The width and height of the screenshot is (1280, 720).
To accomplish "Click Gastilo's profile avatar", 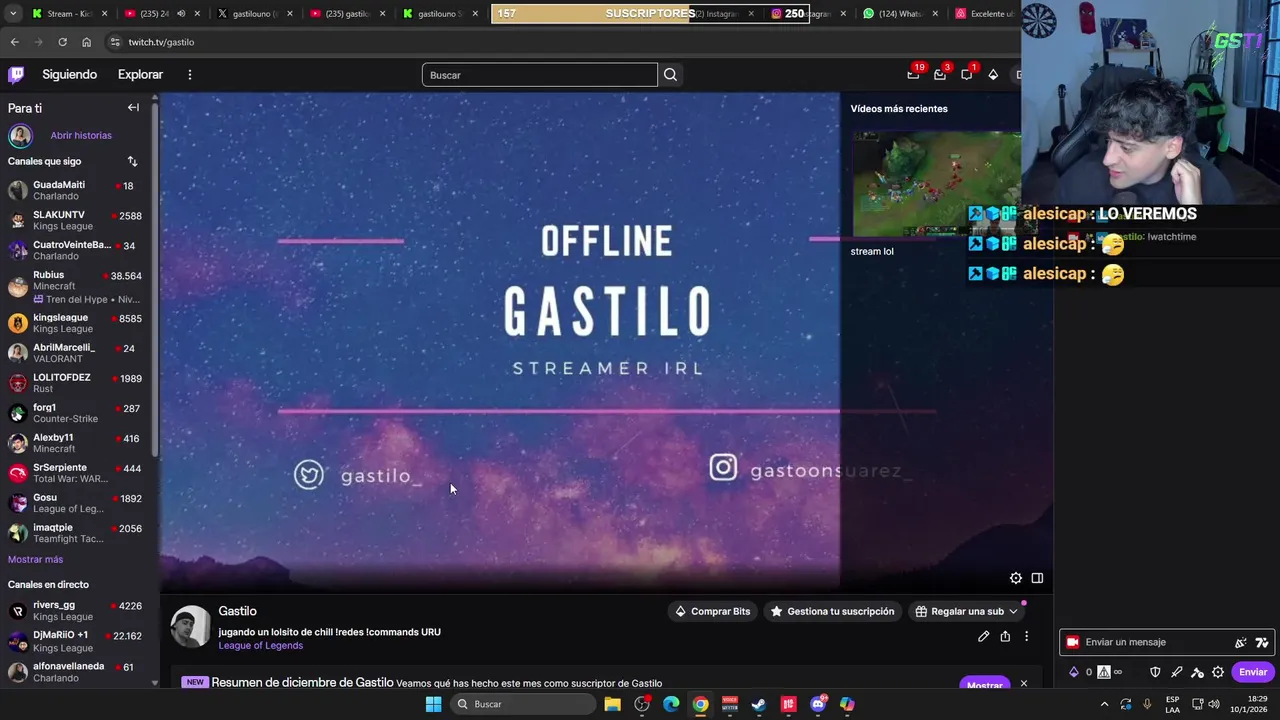I will coord(190,627).
